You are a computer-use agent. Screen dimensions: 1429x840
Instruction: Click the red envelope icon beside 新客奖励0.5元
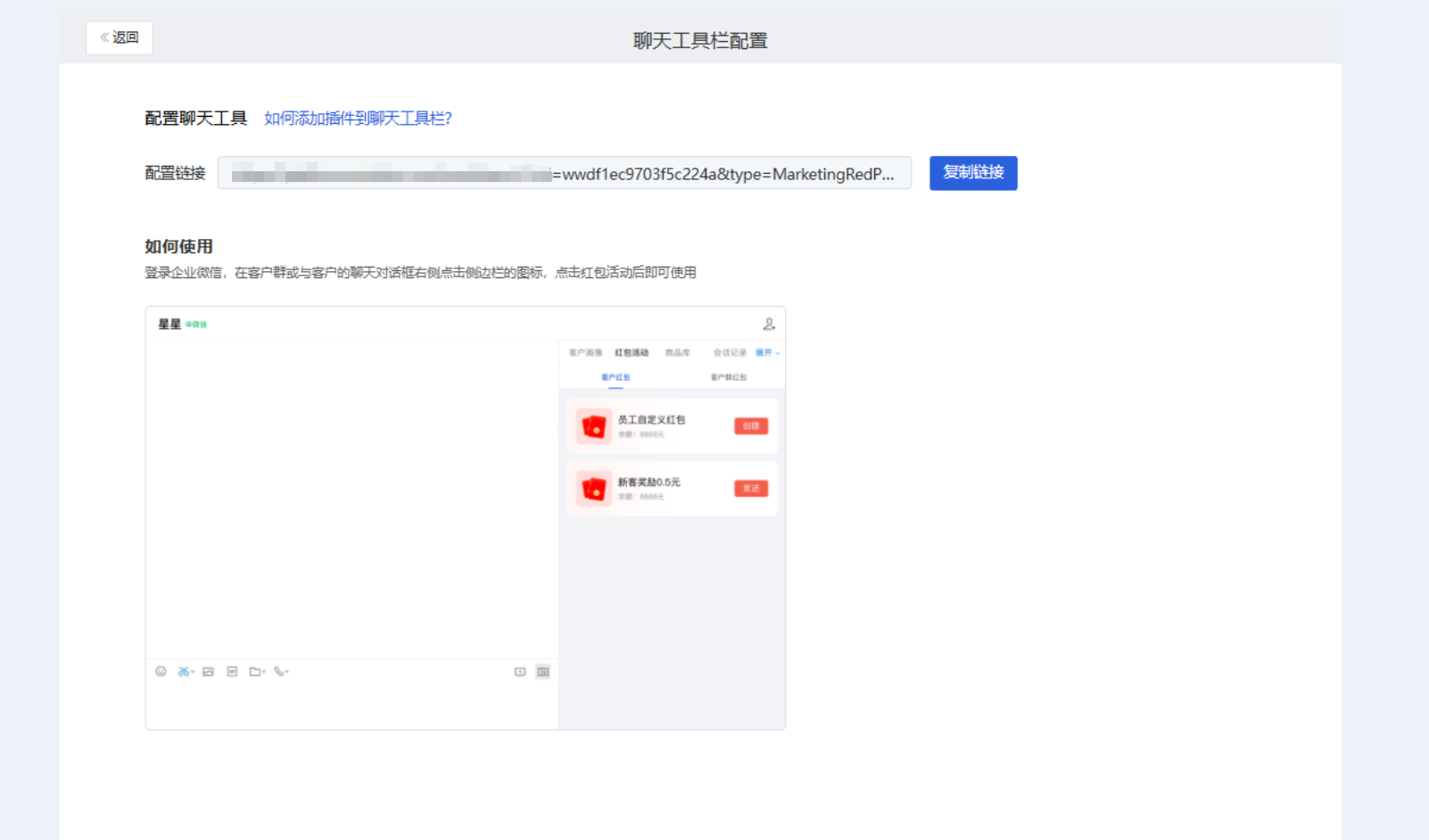pos(594,489)
